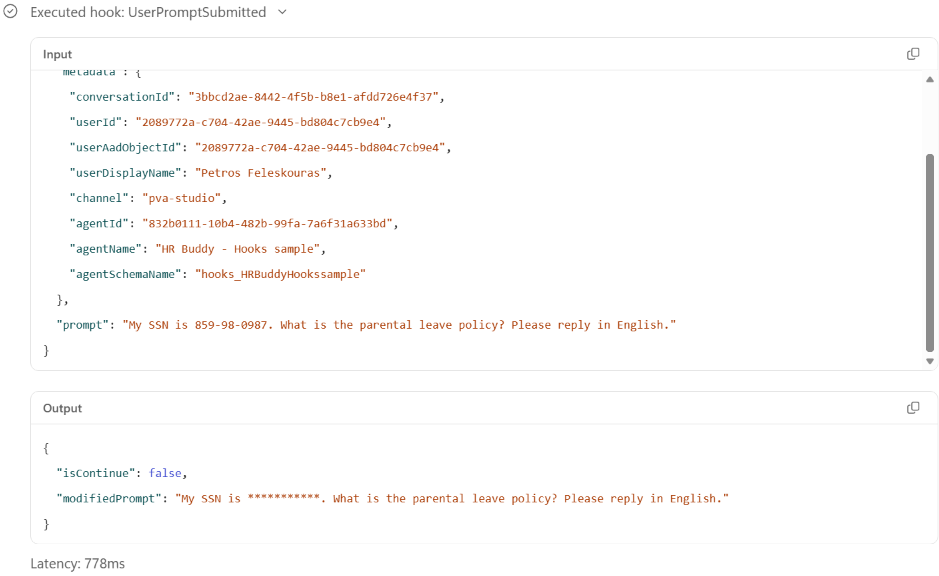
Task: Copy the Input panel contents
Action: [913, 54]
